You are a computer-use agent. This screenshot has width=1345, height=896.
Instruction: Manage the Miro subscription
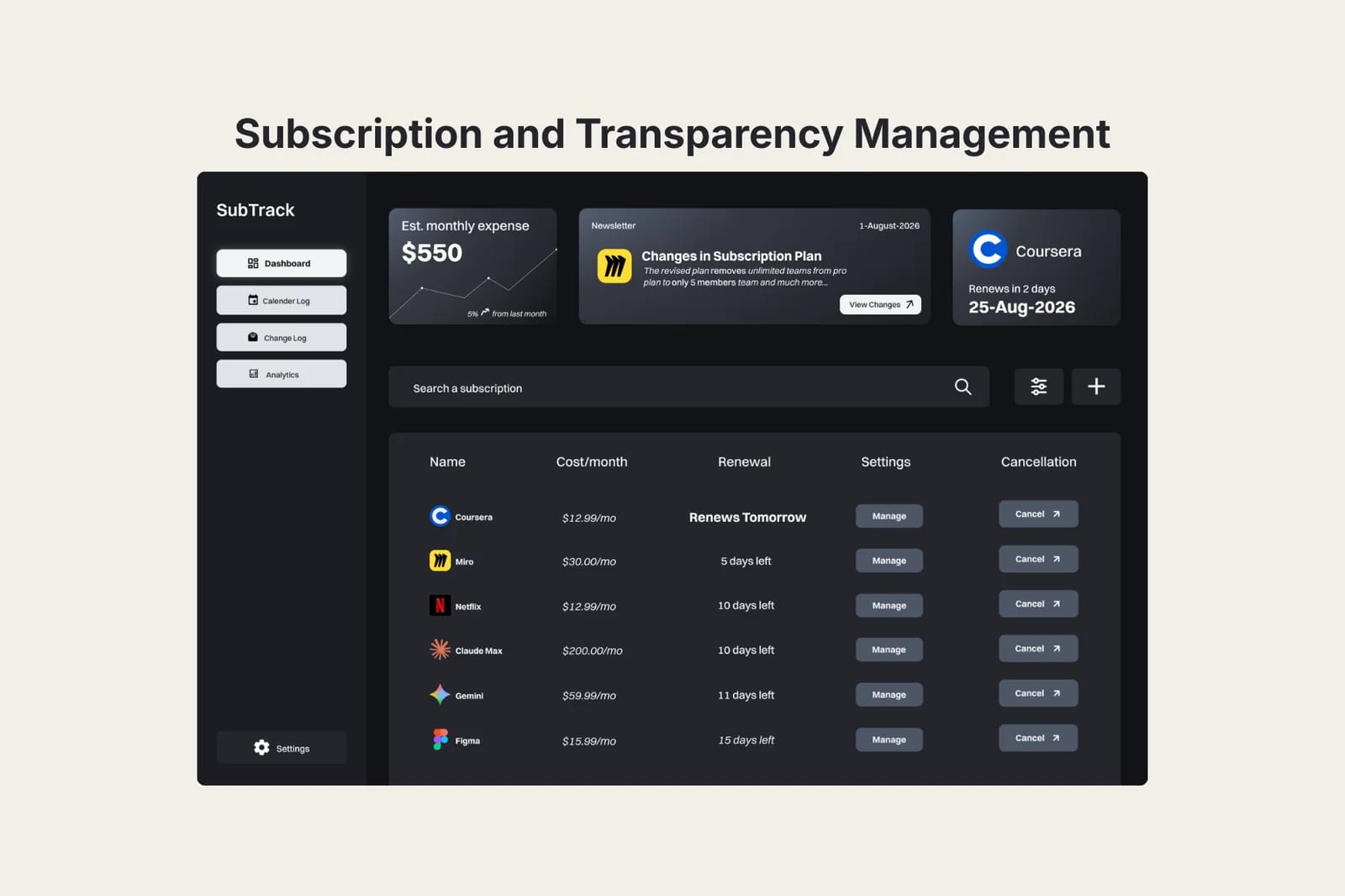[889, 561]
